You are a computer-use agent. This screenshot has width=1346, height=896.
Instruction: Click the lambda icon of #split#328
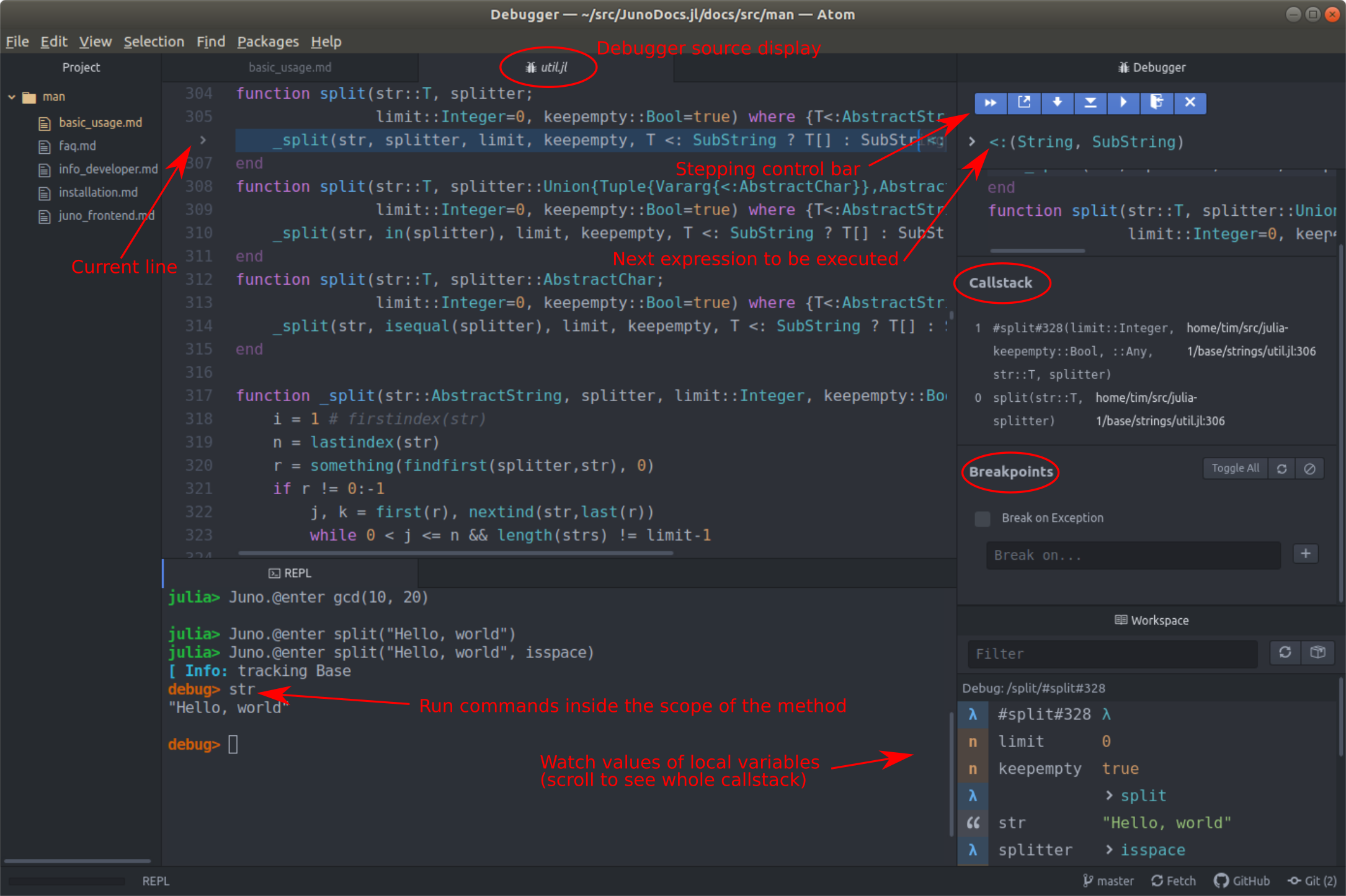[x=973, y=714]
